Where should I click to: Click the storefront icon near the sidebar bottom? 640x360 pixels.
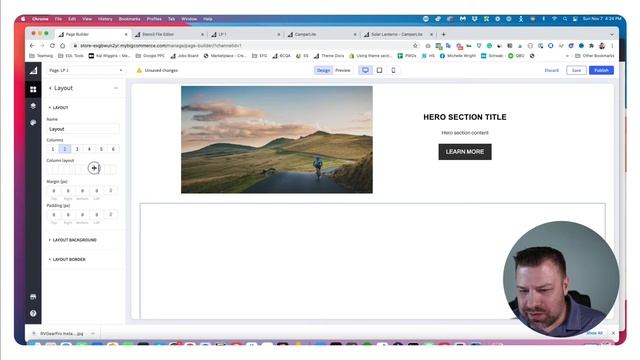click(33, 296)
